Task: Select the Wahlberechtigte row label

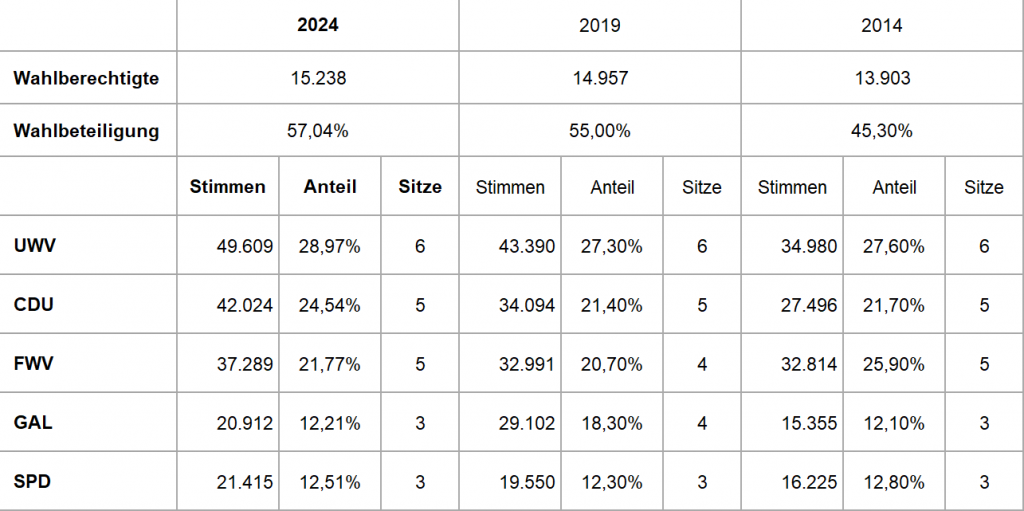Action: (86, 78)
